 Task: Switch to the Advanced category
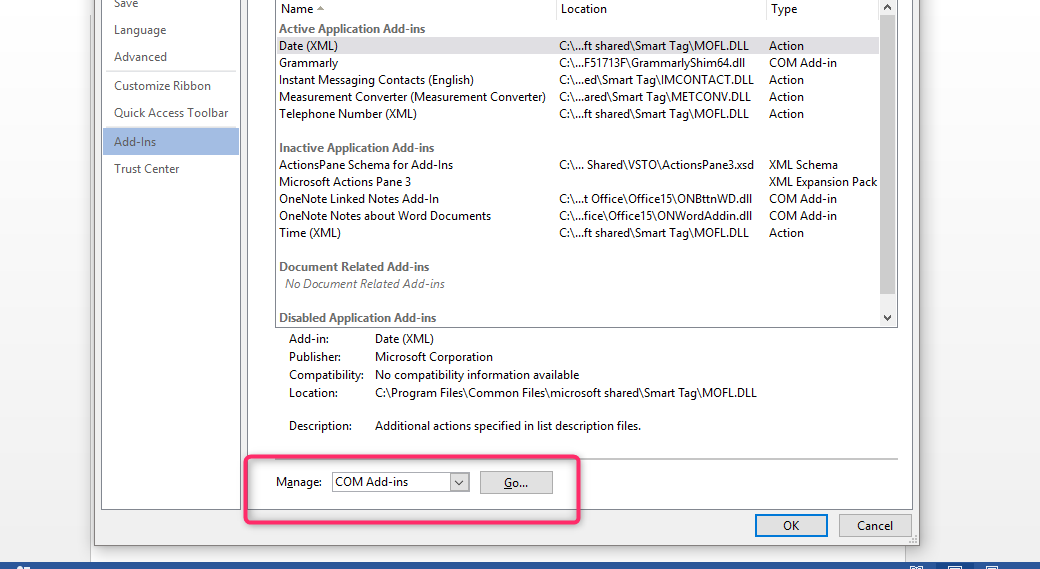[140, 56]
